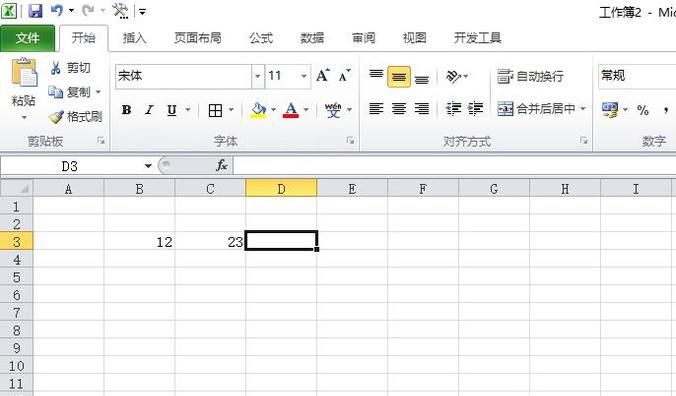Click the fx insert function icon
This screenshot has width=676, height=396.
click(222, 165)
